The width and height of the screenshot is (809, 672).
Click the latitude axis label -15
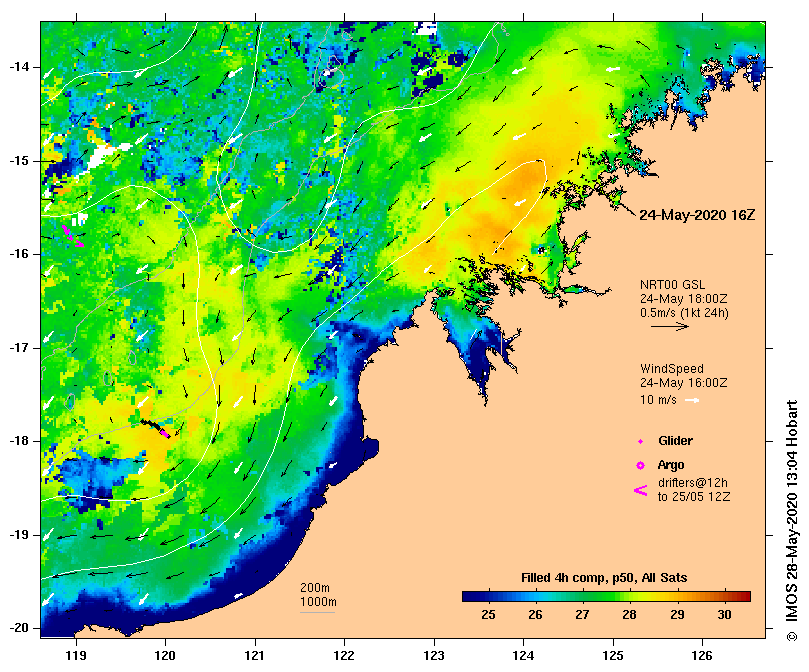click(x=20, y=161)
